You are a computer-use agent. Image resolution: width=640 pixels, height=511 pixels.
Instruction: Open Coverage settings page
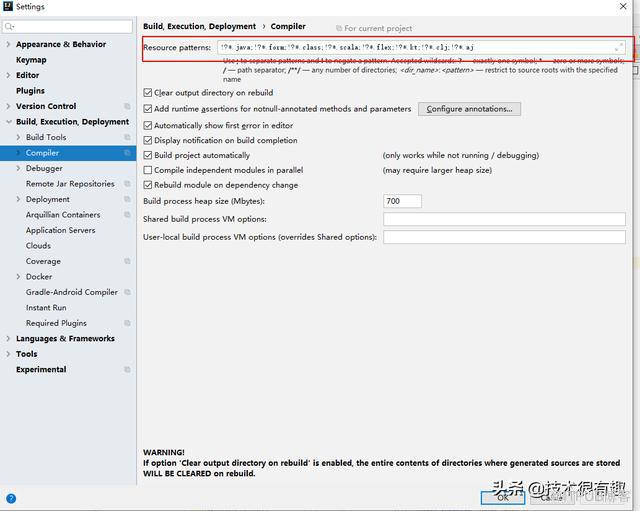pyautogui.click(x=43, y=261)
